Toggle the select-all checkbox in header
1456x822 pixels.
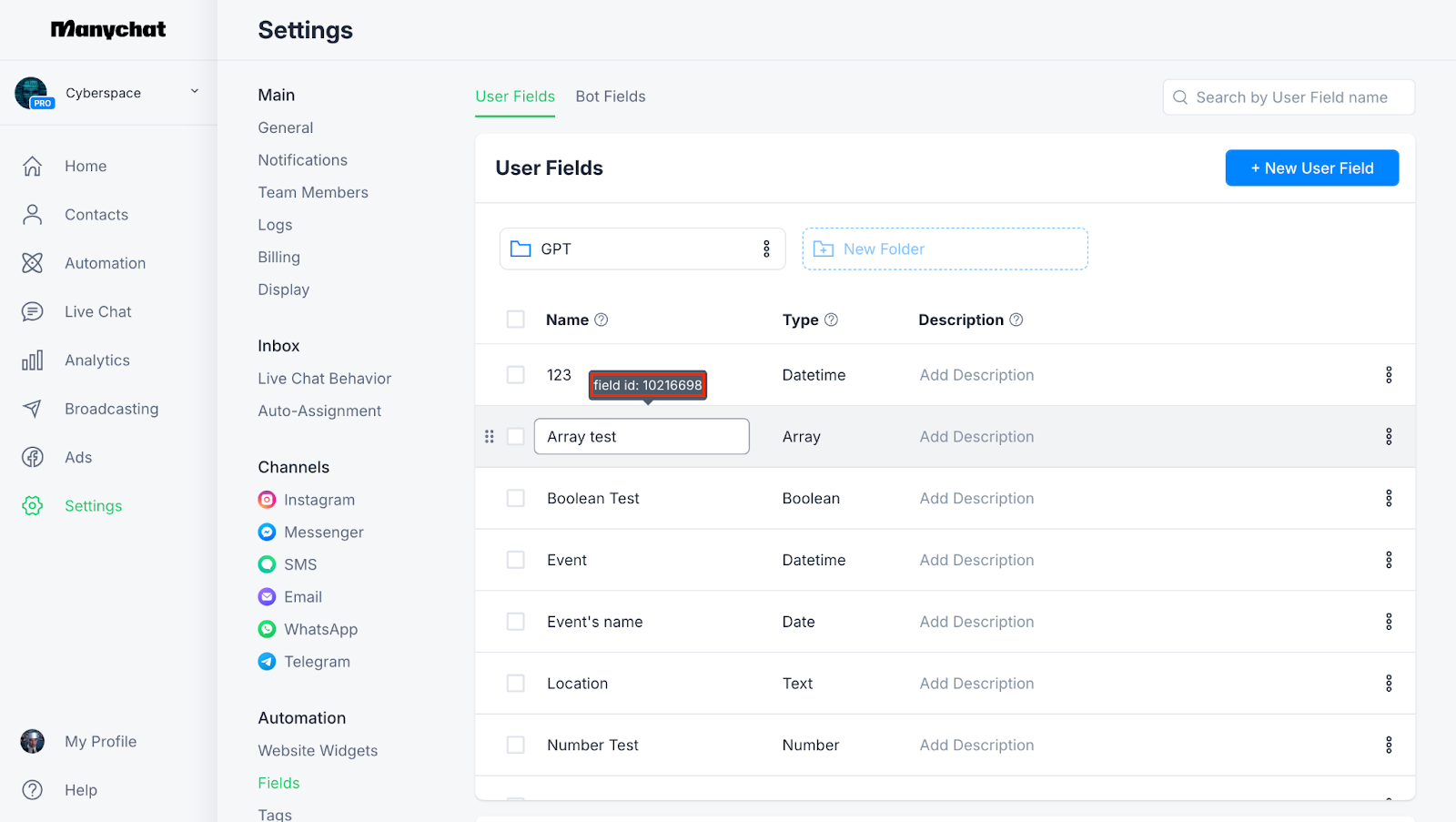[x=516, y=320]
